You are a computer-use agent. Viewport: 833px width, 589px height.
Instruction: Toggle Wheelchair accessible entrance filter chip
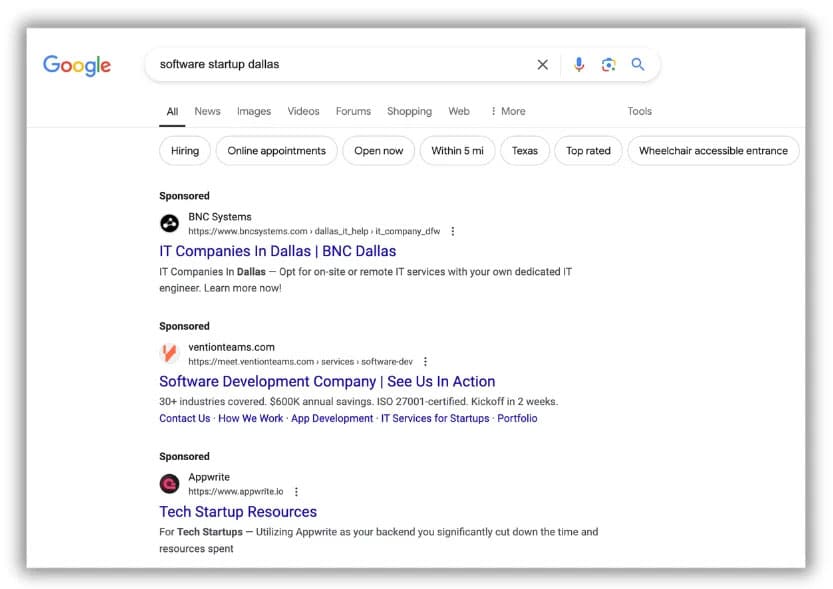tap(713, 151)
